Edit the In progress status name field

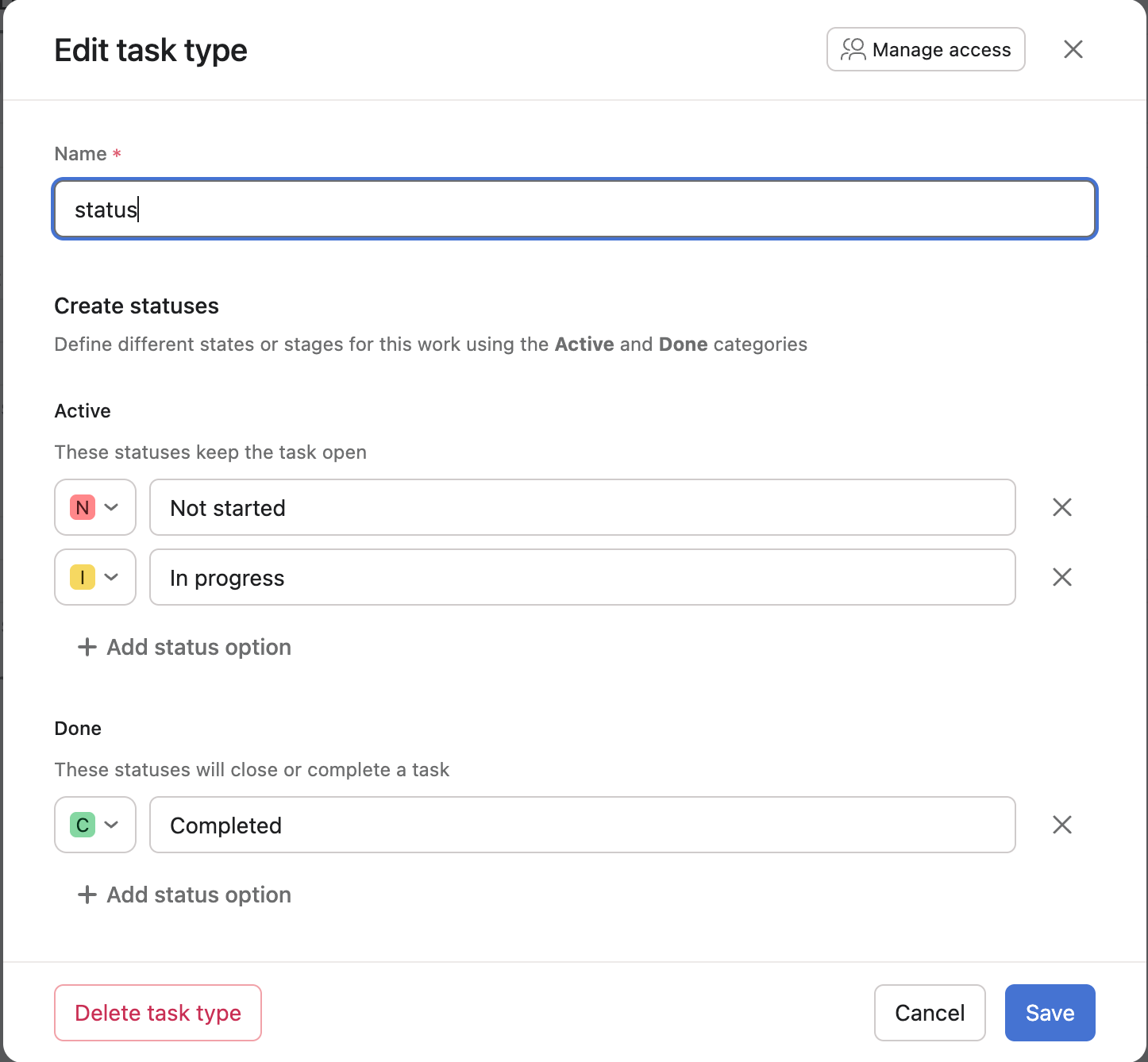click(x=583, y=577)
